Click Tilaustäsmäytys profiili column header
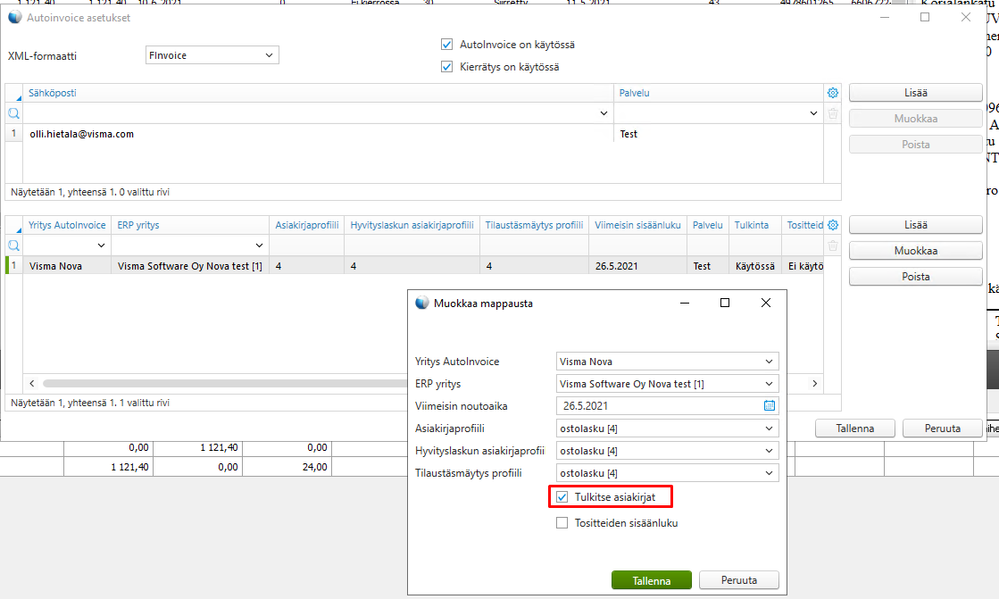This screenshot has width=999, height=599. pyautogui.click(x=534, y=225)
